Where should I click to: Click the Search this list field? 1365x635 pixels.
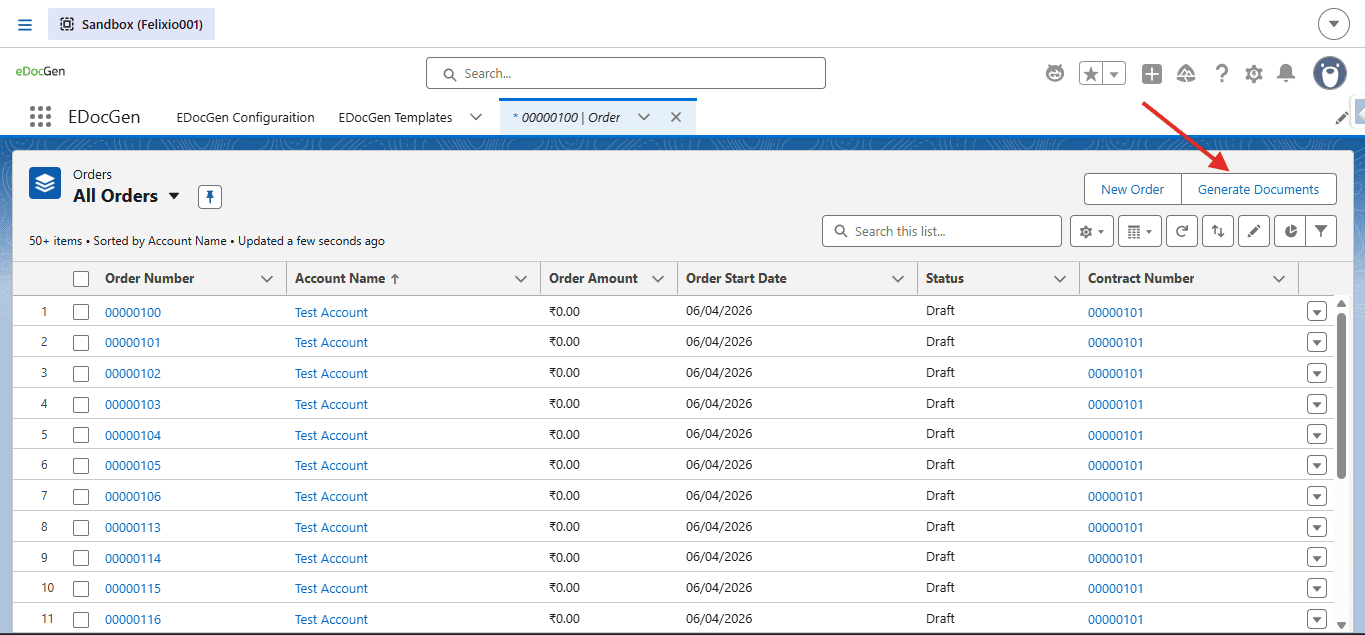[942, 231]
